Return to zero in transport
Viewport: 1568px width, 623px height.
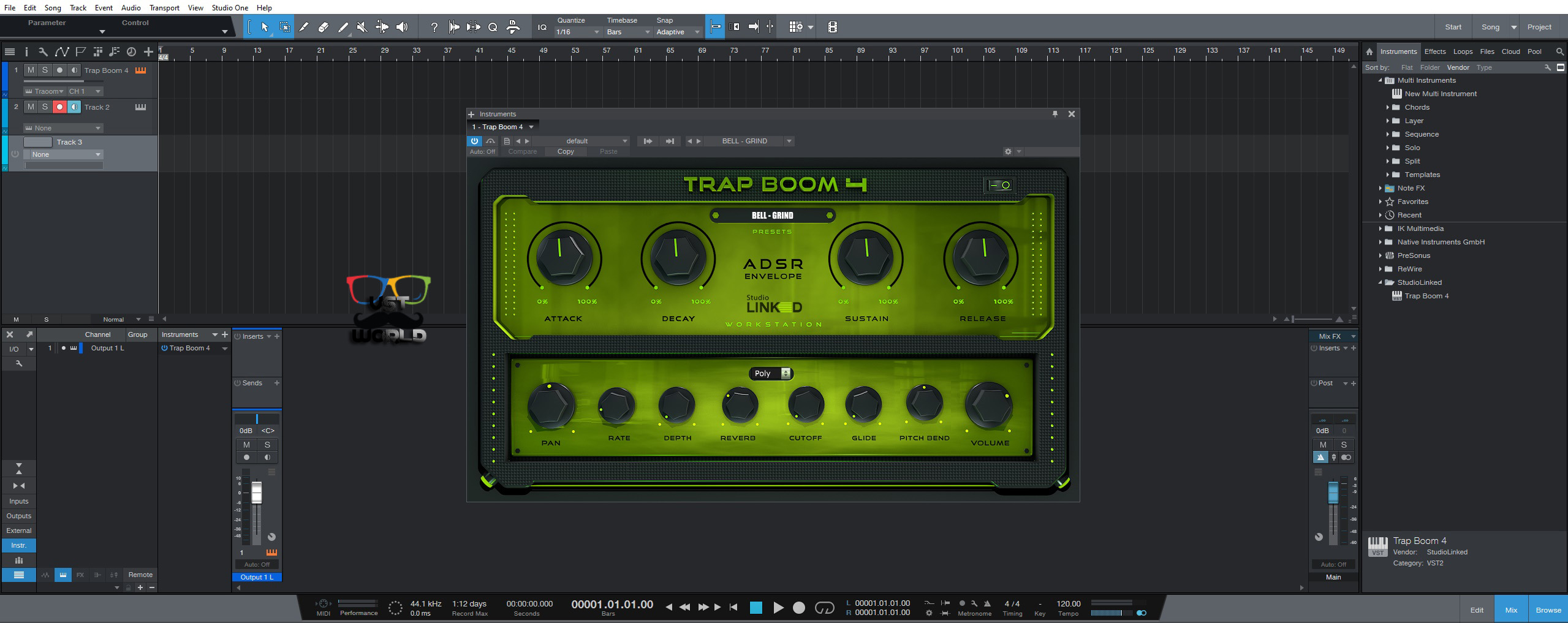(x=733, y=608)
